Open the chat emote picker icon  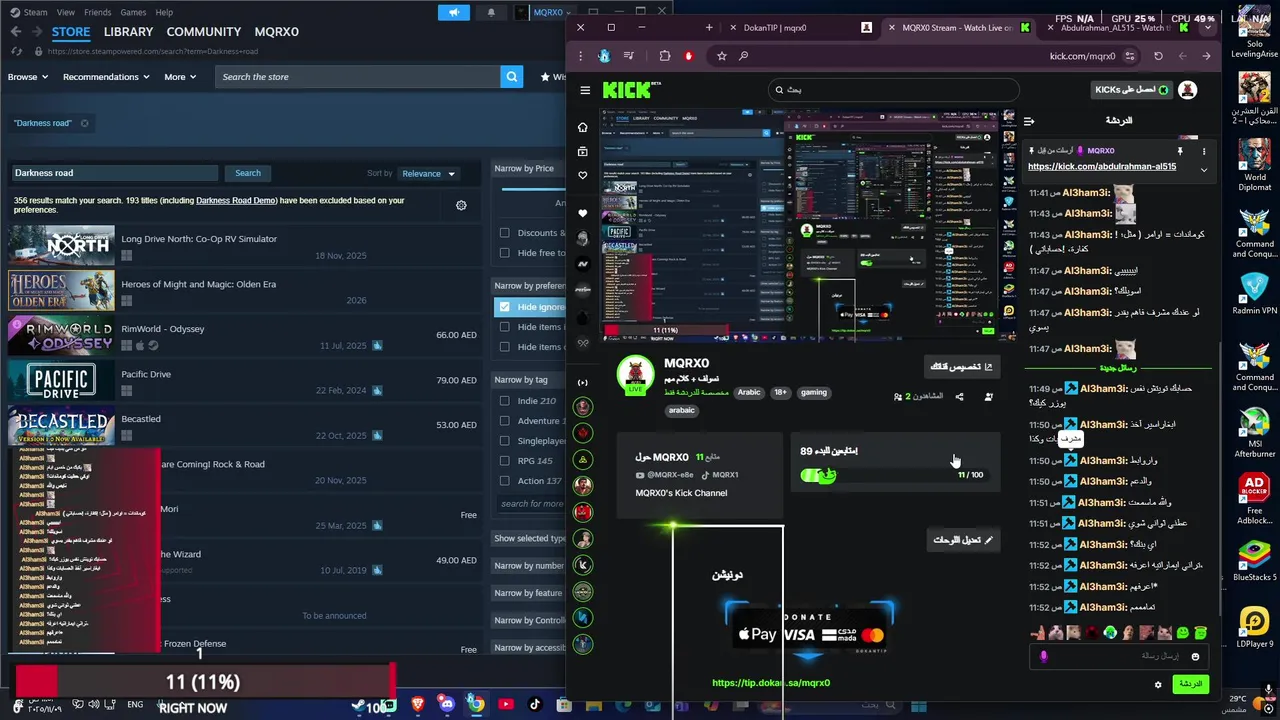coord(1195,657)
